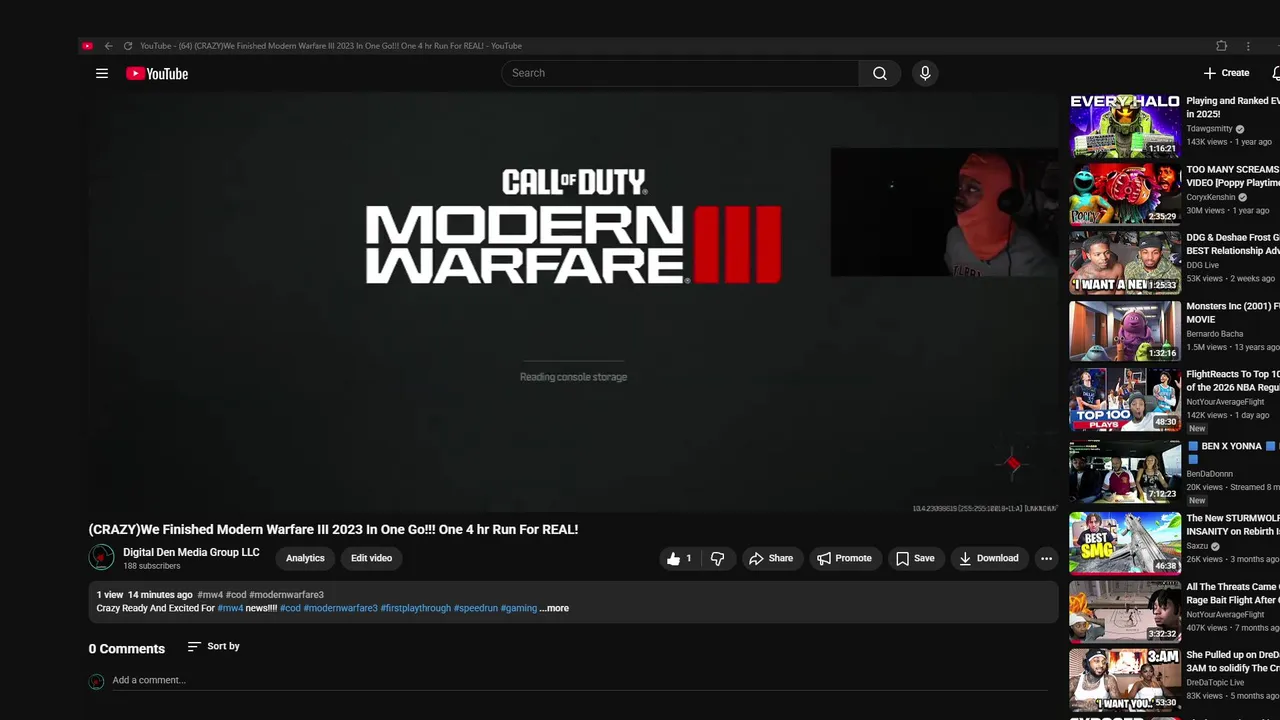The width and height of the screenshot is (1280, 720).
Task: Open All The Threats Came video thumbnail
Action: tap(1125, 612)
